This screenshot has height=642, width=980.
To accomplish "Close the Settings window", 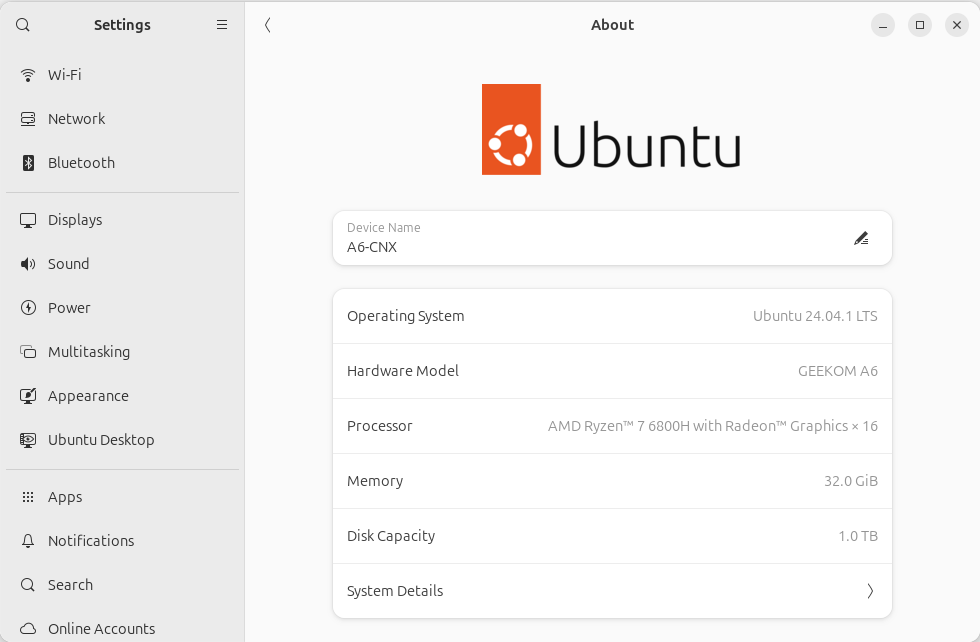I will pos(957,25).
